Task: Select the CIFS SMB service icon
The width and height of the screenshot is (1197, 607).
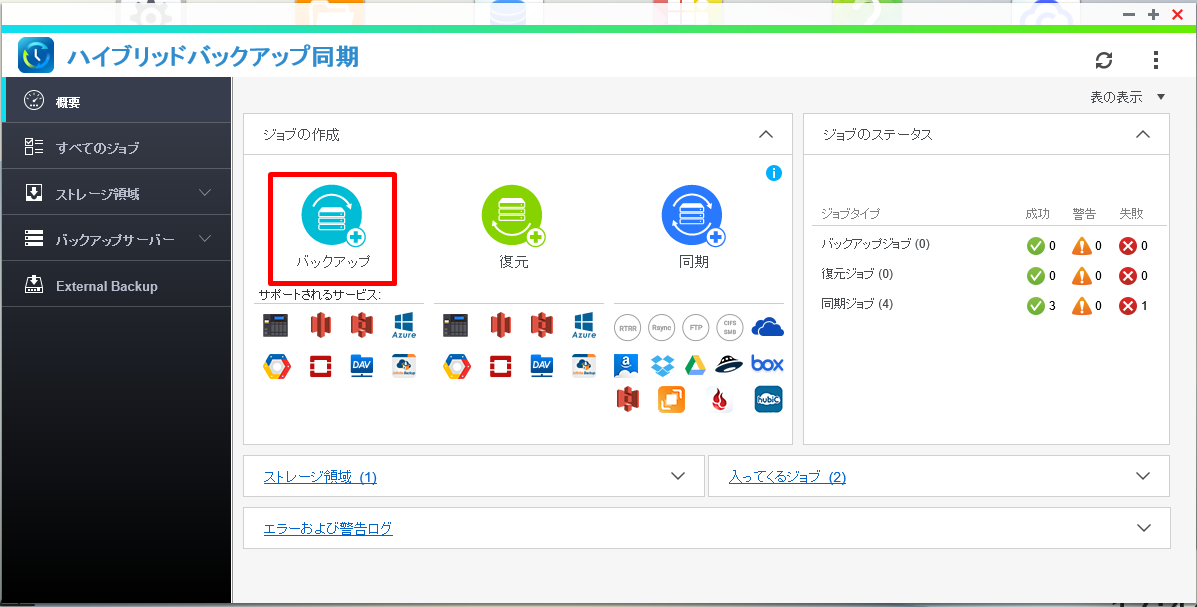Action: pos(730,328)
